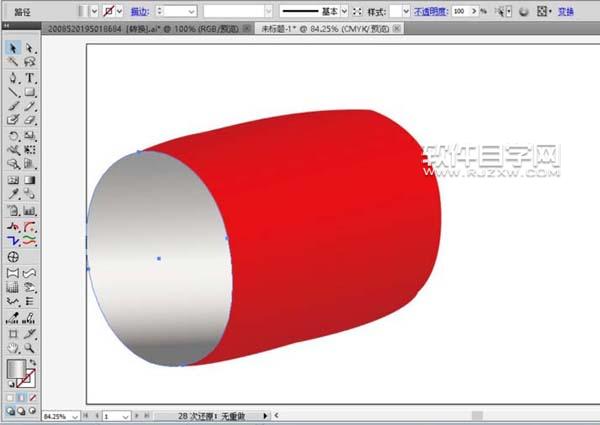Select the bow-tie envelope shape tool

point(13,273)
